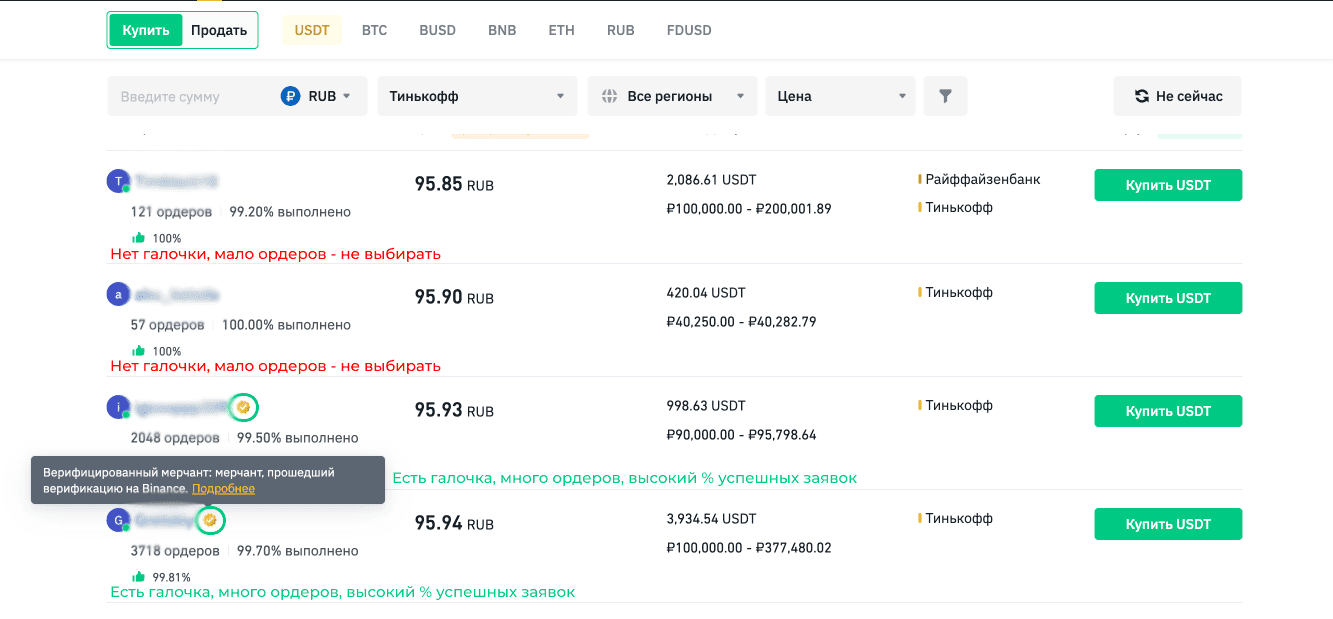This screenshot has height=619, width=1333.
Task: Click the 'Не сейчас' refresh button
Action: click(1177, 96)
